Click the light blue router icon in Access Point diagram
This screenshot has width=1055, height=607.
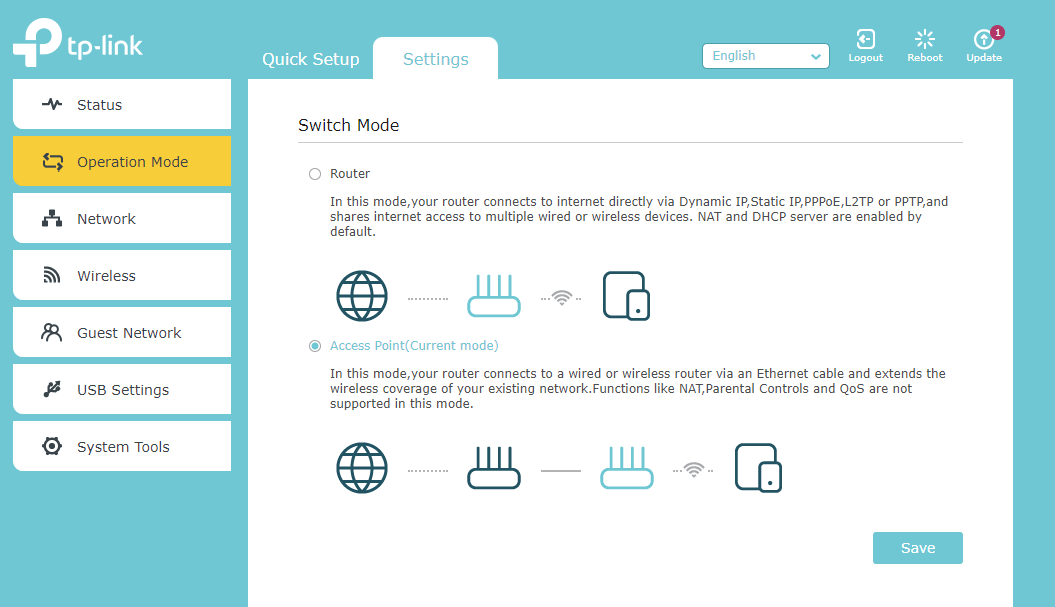626,468
